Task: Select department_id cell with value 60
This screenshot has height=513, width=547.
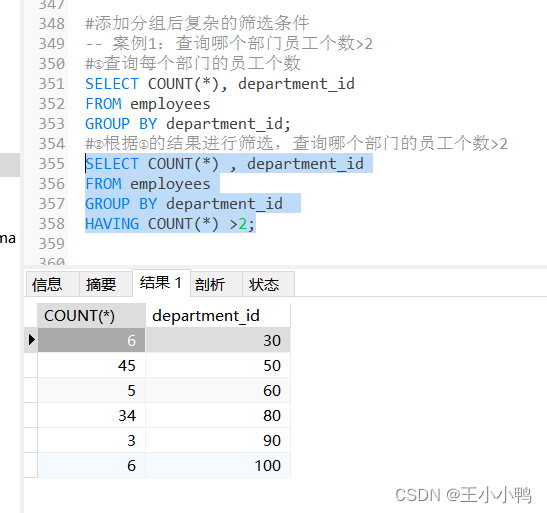Action: (218, 390)
